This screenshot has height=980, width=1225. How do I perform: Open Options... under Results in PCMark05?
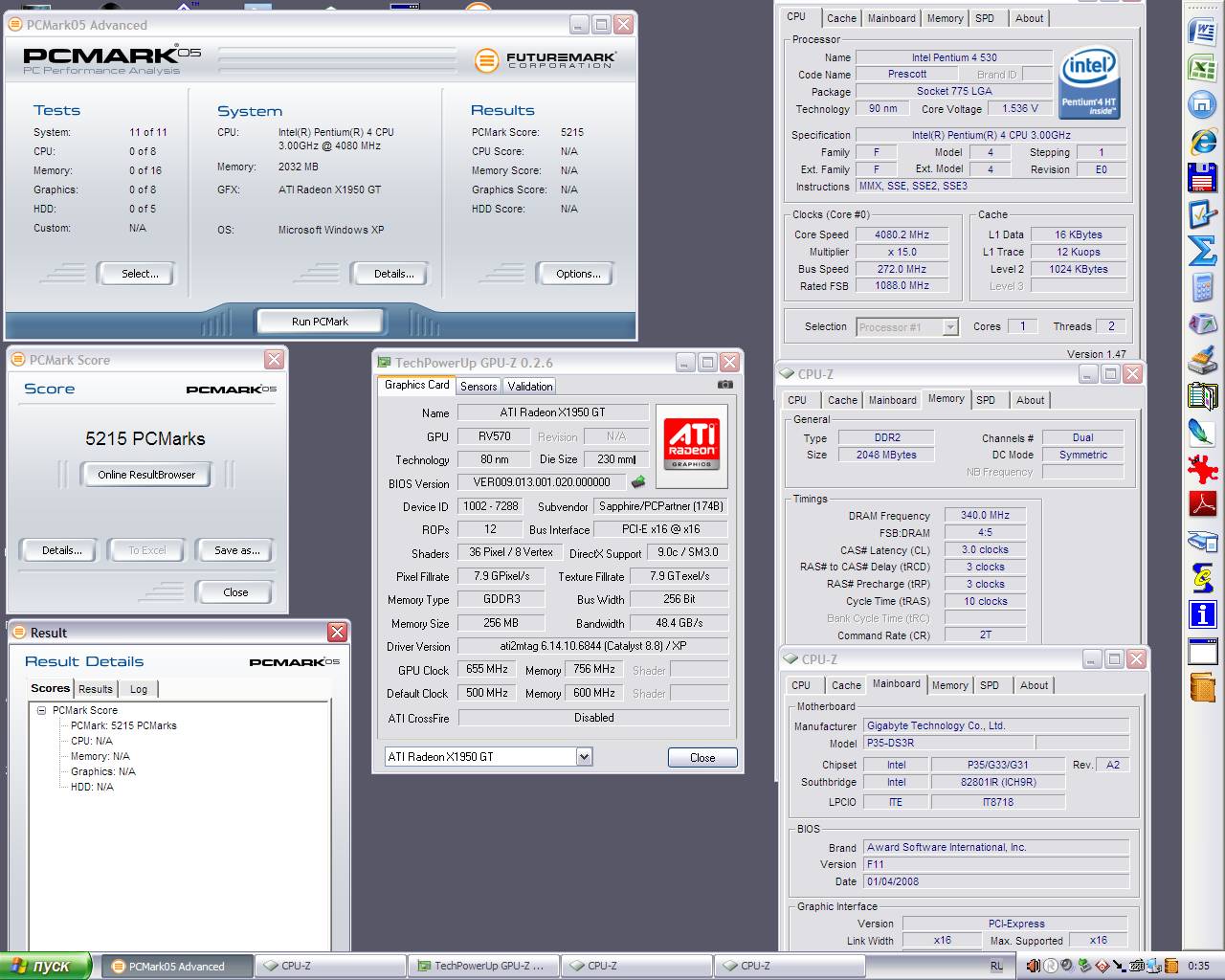point(578,274)
